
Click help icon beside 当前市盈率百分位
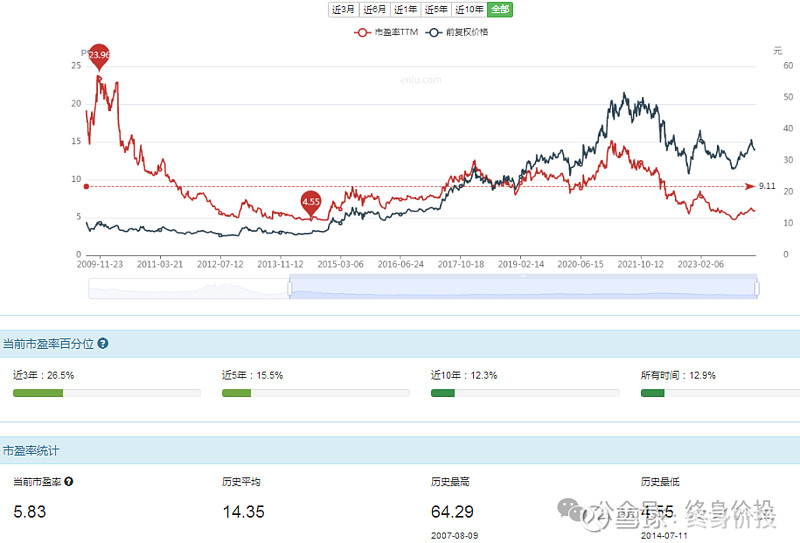[103, 343]
